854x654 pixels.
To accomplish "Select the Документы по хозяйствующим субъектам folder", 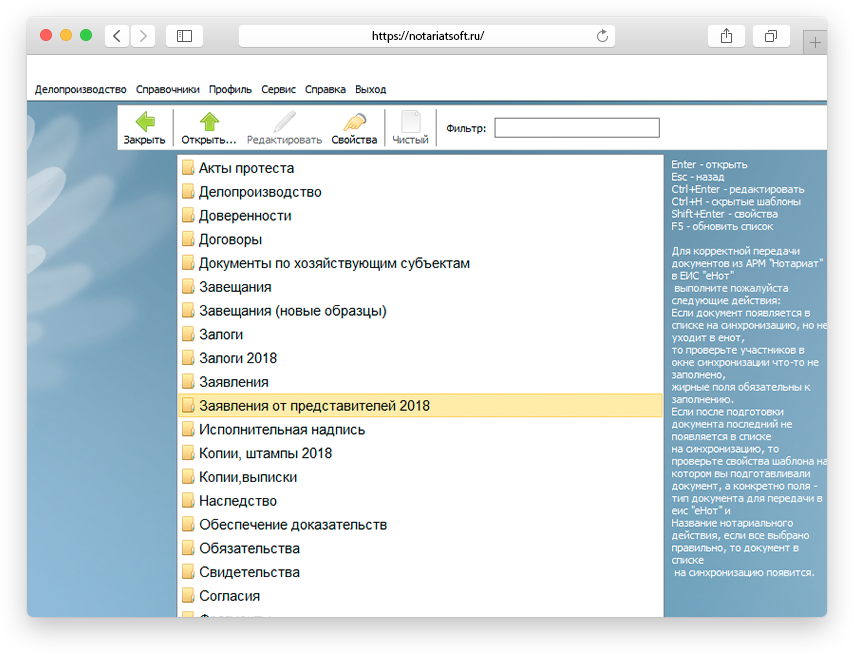I will coord(334,263).
